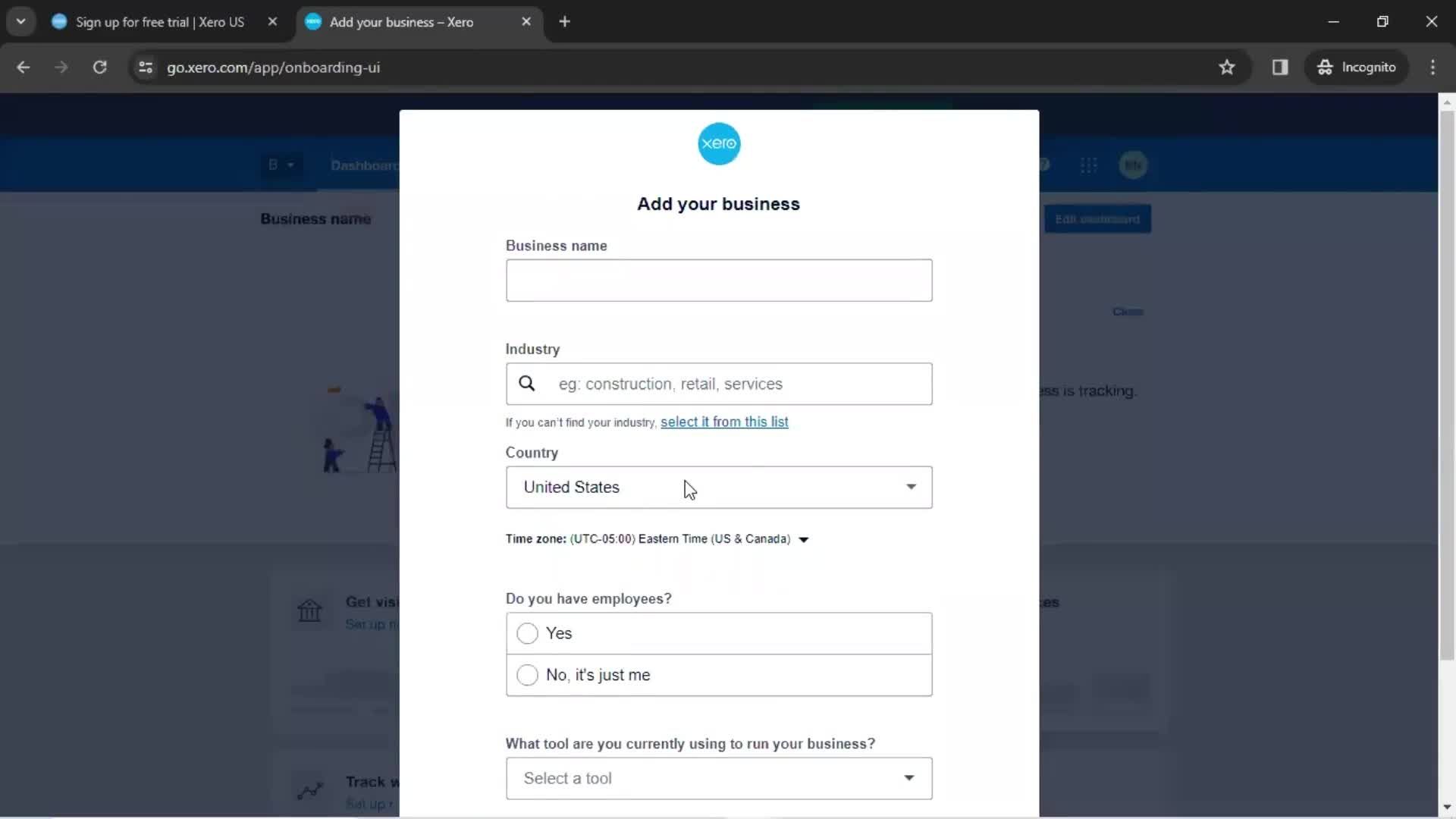Switch to 'Sign up for free trial' tab

coord(159,22)
